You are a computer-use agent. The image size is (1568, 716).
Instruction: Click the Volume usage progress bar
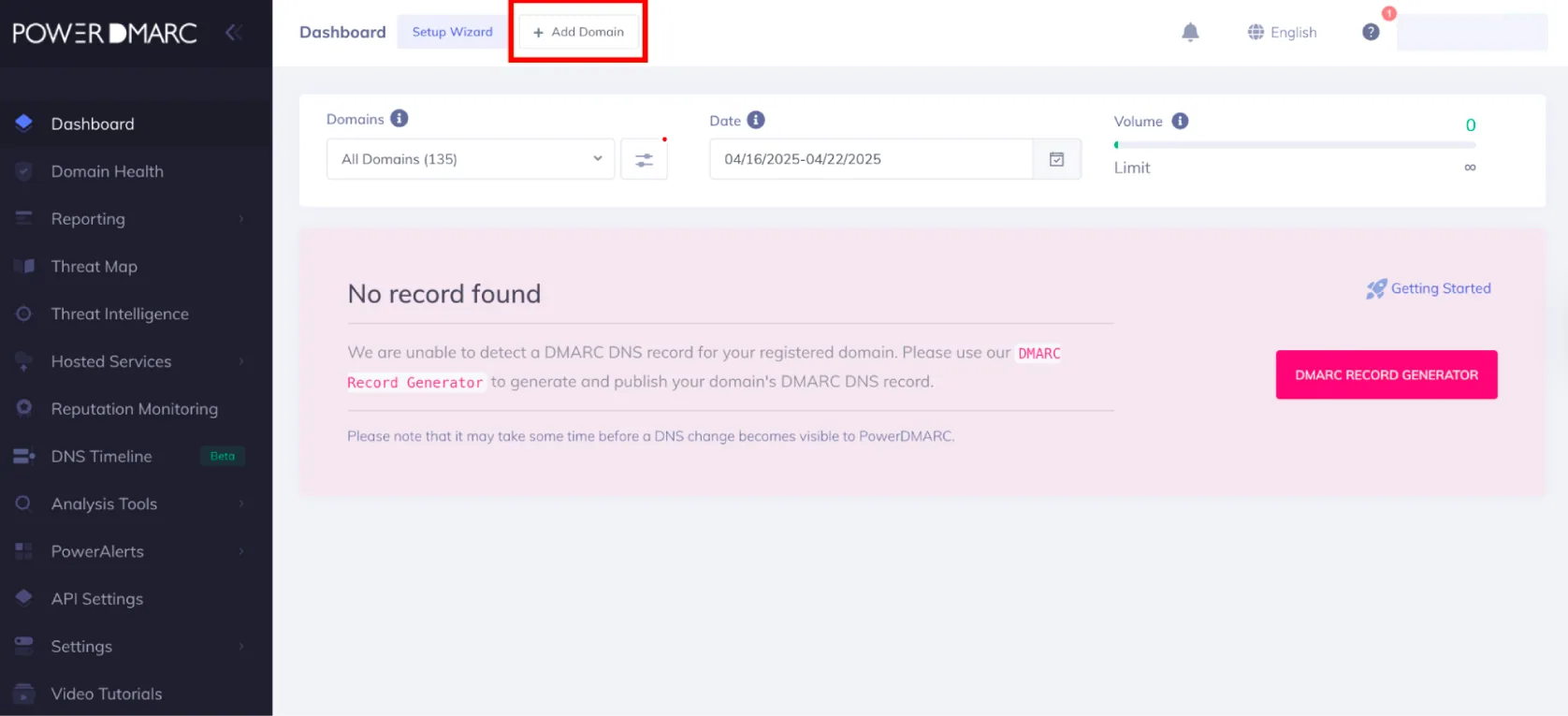point(1295,145)
